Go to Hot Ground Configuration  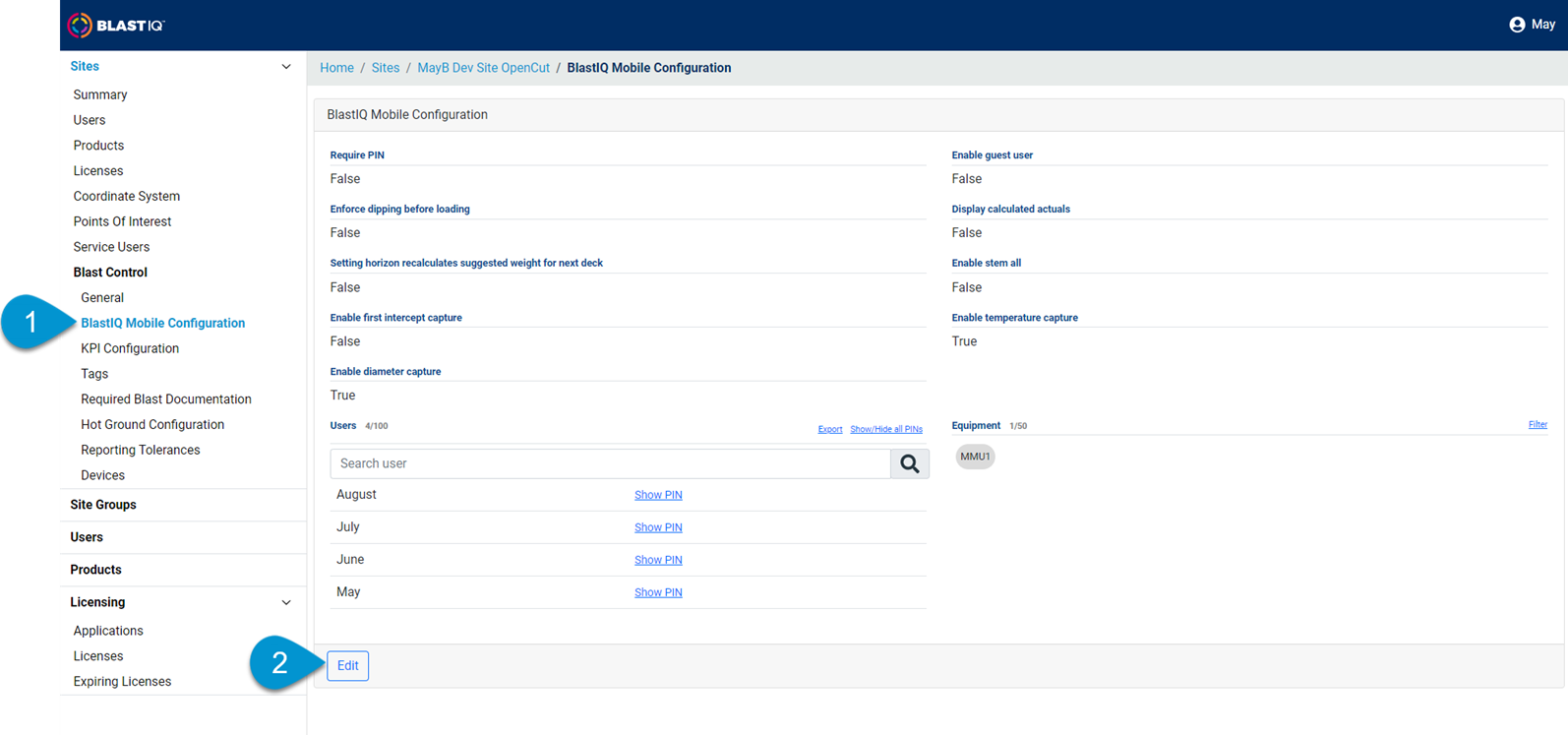coord(152,425)
